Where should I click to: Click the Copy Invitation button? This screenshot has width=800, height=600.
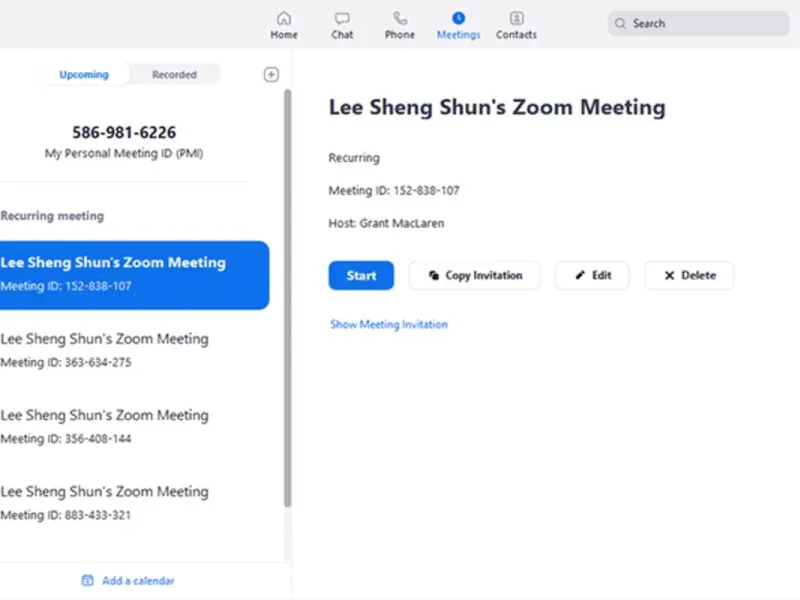(x=474, y=276)
